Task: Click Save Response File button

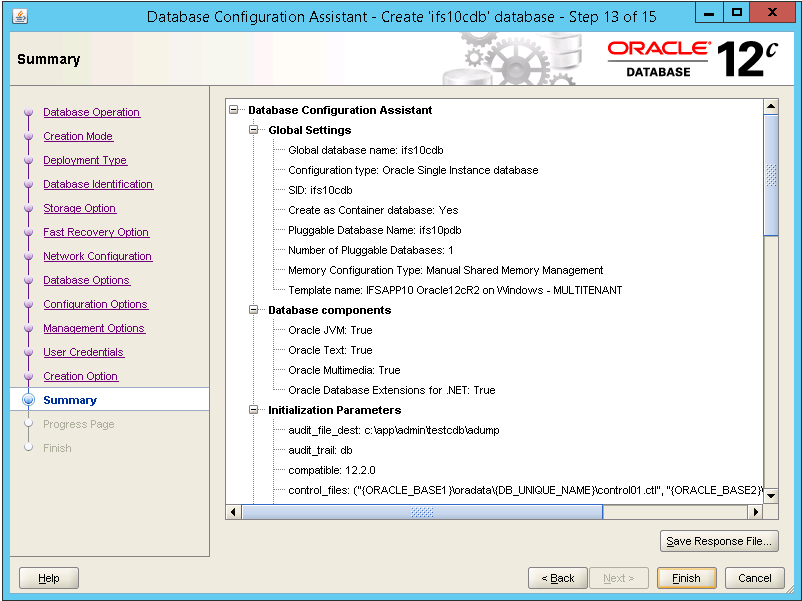Action: pyautogui.click(x=719, y=541)
